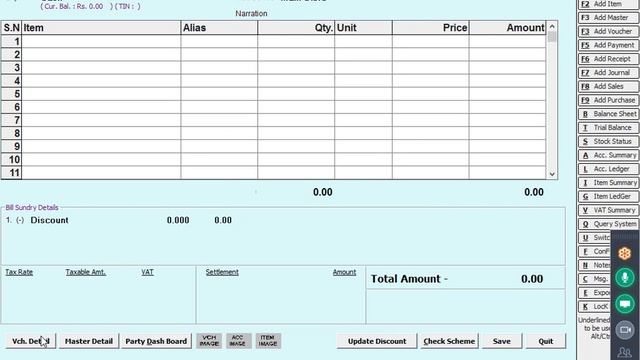This screenshot has height=360, width=640.
Task: Open Balance Sheet report
Action: click(608, 114)
